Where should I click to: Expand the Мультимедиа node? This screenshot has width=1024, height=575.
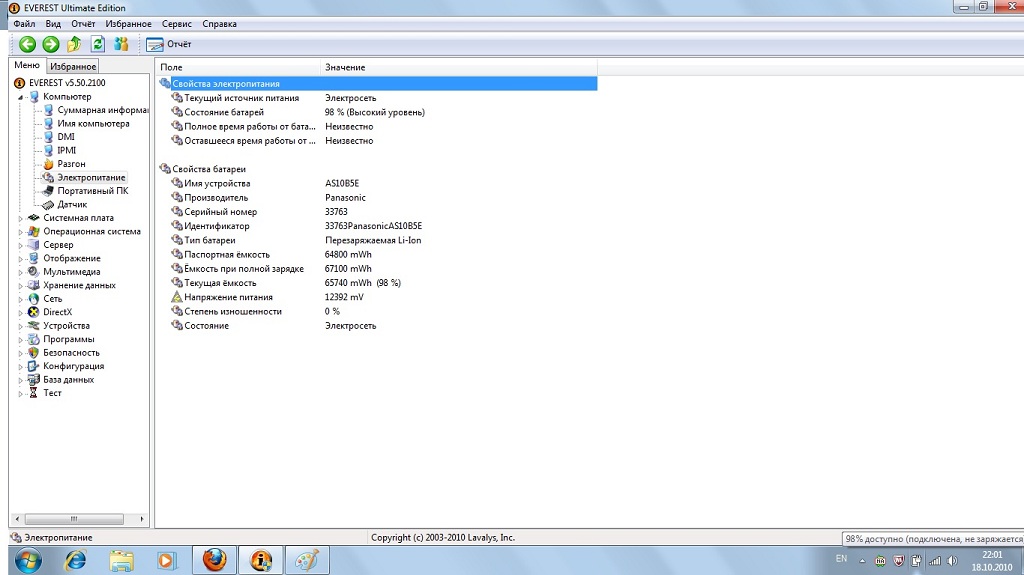pos(20,272)
